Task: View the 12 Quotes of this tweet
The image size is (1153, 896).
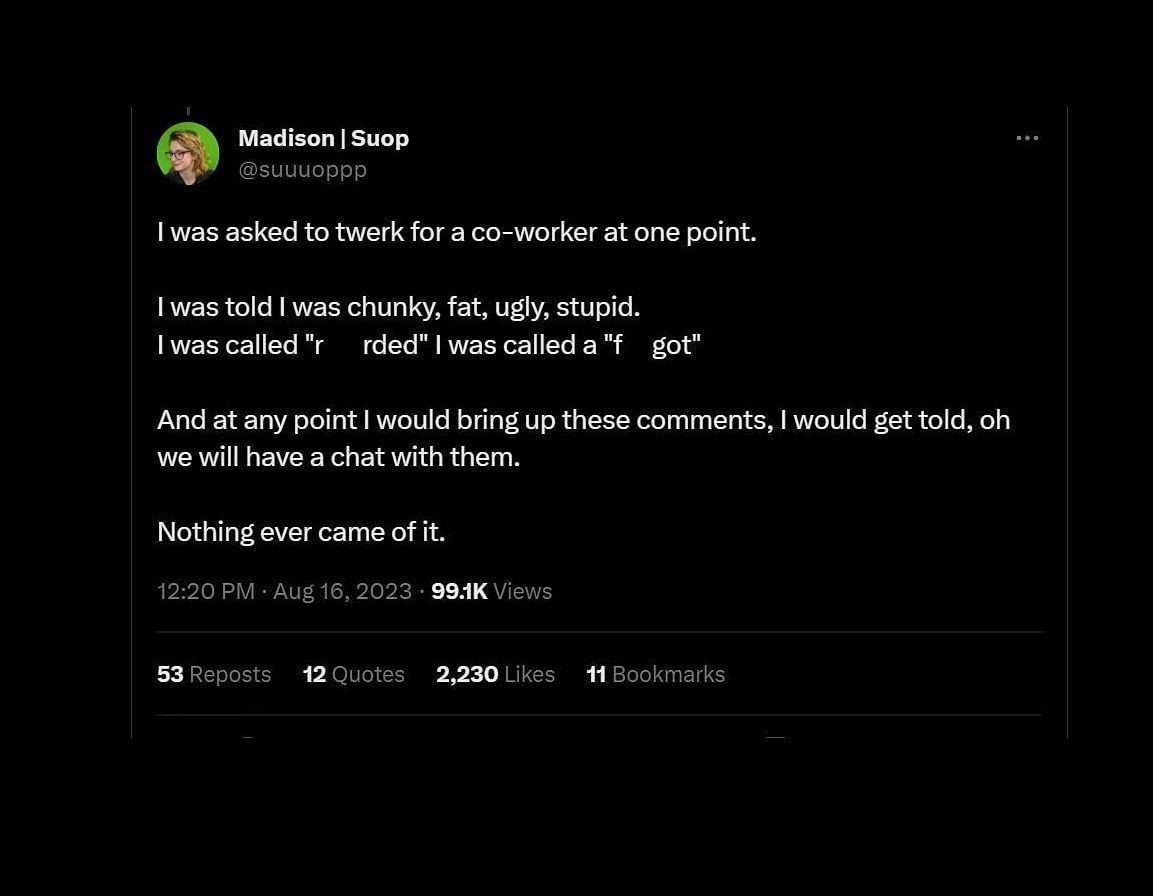Action: pyautogui.click(x=353, y=674)
